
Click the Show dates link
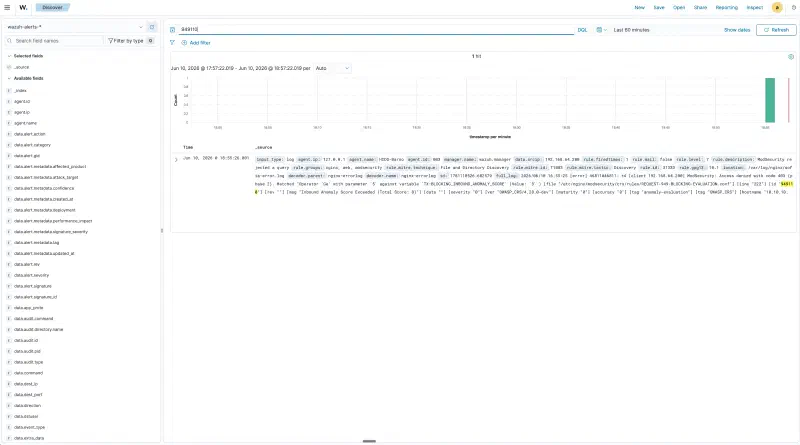737,30
